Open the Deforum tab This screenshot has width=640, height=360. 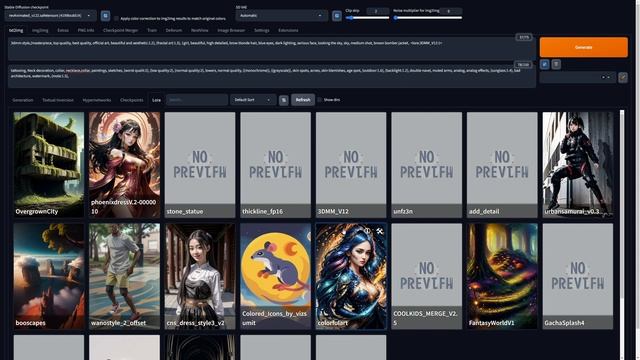click(x=174, y=30)
